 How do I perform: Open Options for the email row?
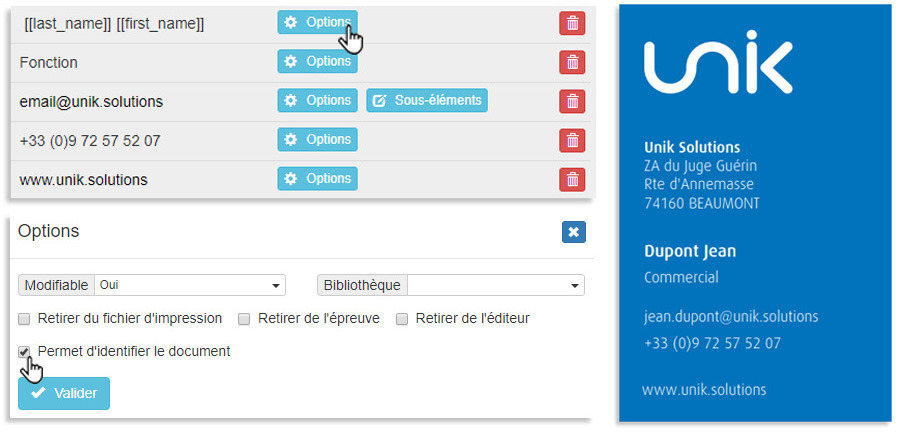317,100
